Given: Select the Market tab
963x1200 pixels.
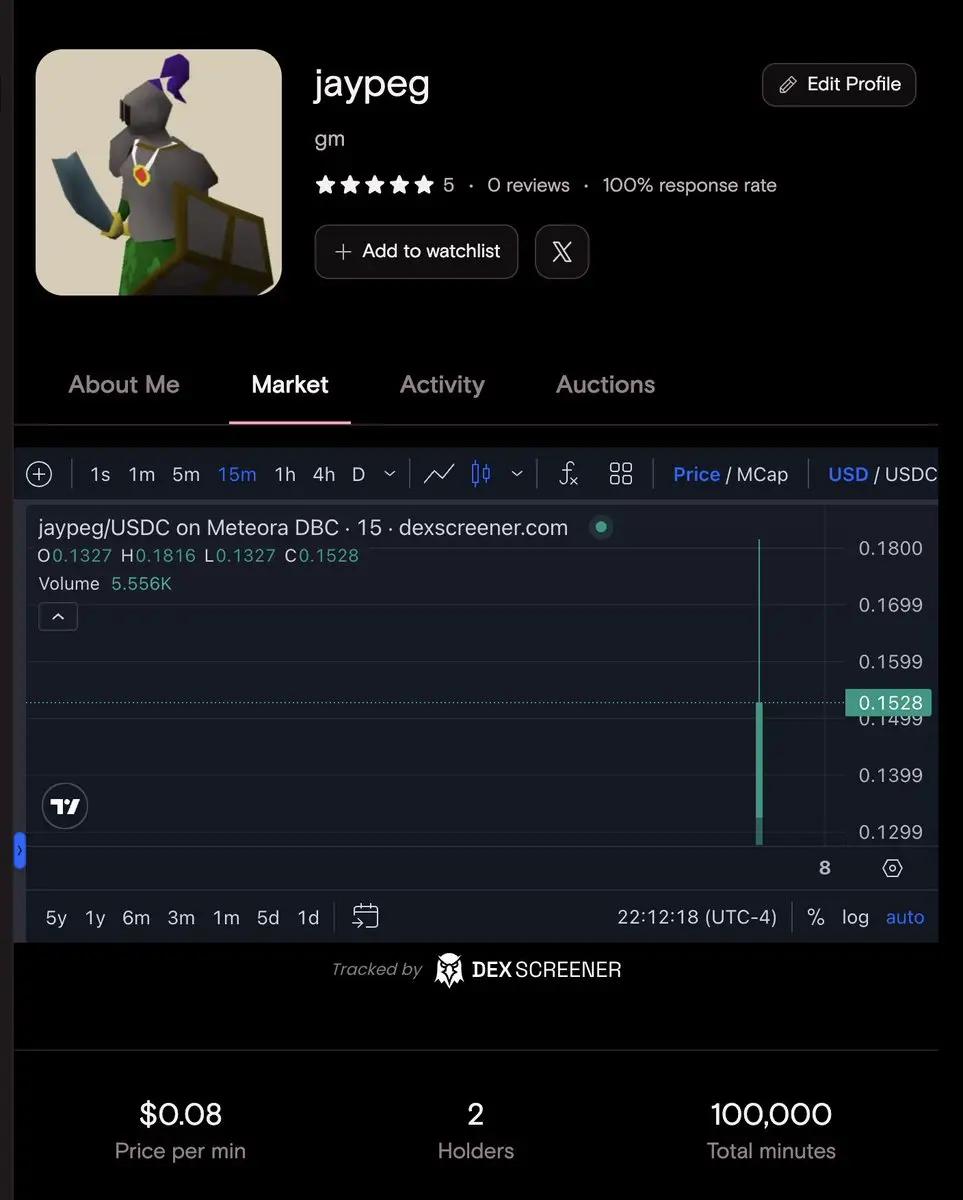Looking at the screenshot, I should click(x=290, y=385).
